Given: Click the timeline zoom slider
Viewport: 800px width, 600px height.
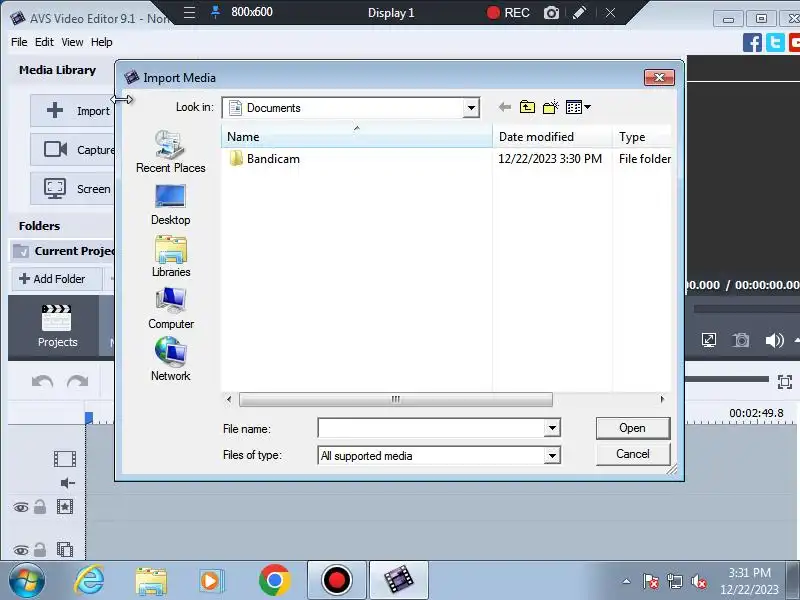Looking at the screenshot, I should point(727,379).
